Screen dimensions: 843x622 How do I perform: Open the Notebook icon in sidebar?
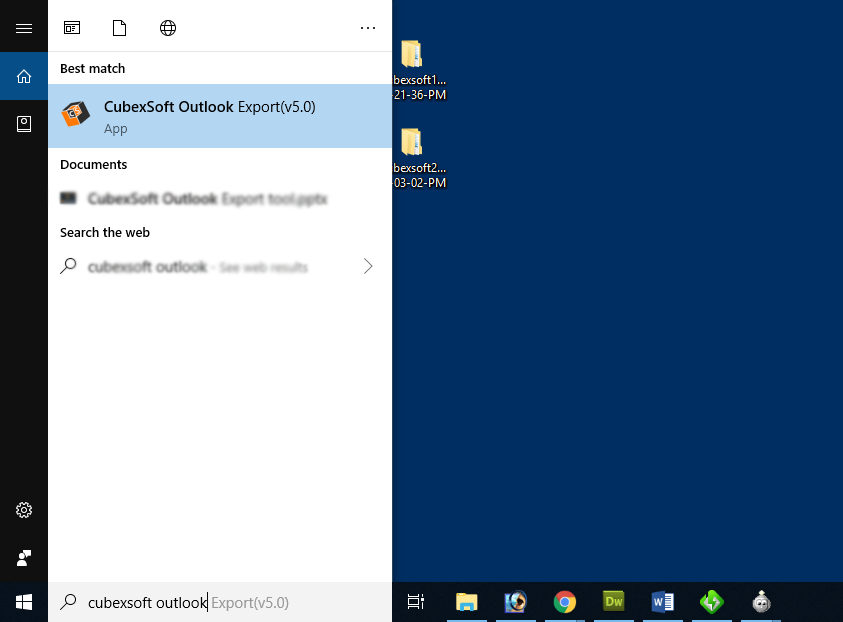click(x=24, y=124)
